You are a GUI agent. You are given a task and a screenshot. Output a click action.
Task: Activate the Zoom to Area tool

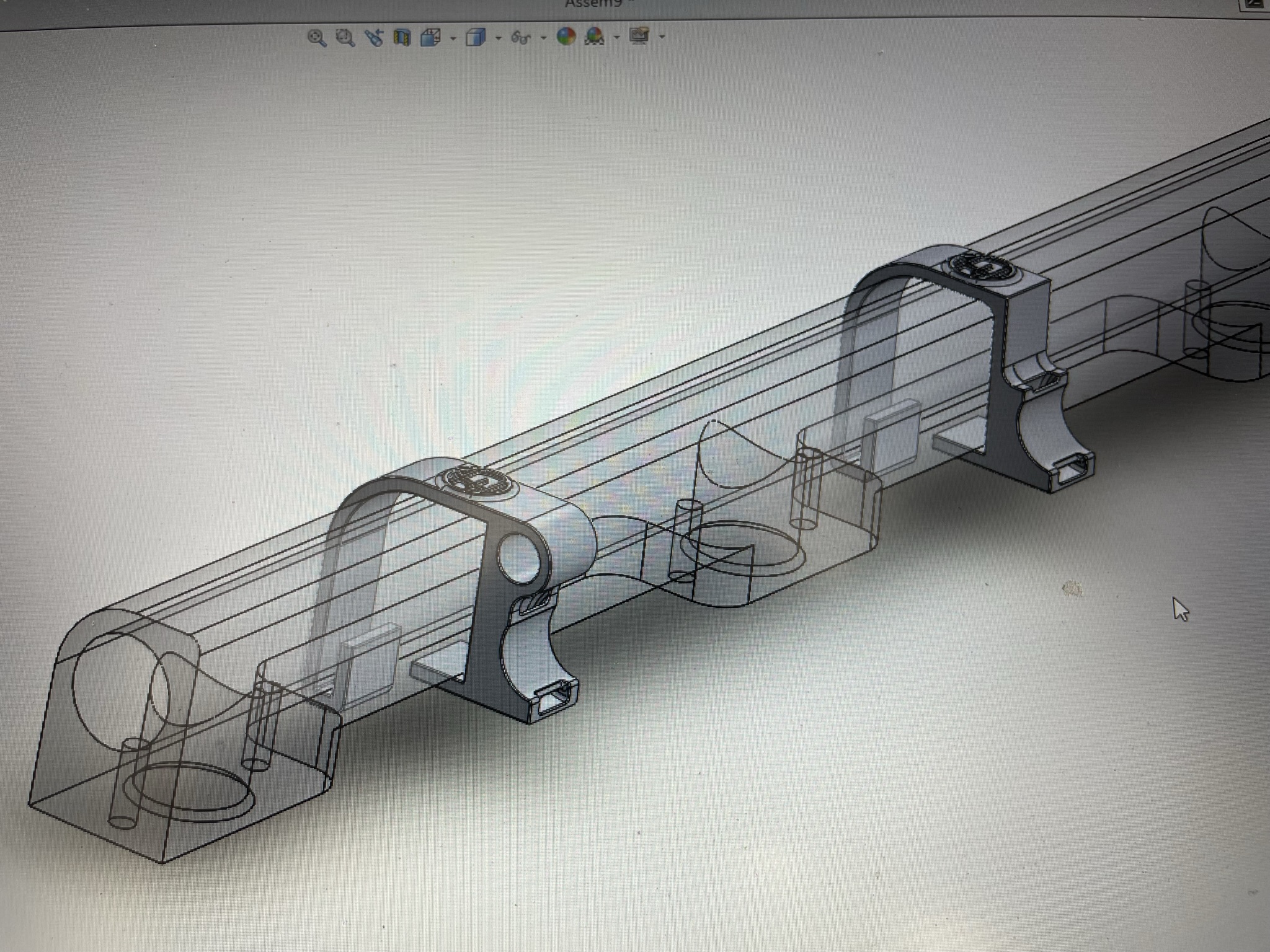coord(345,38)
